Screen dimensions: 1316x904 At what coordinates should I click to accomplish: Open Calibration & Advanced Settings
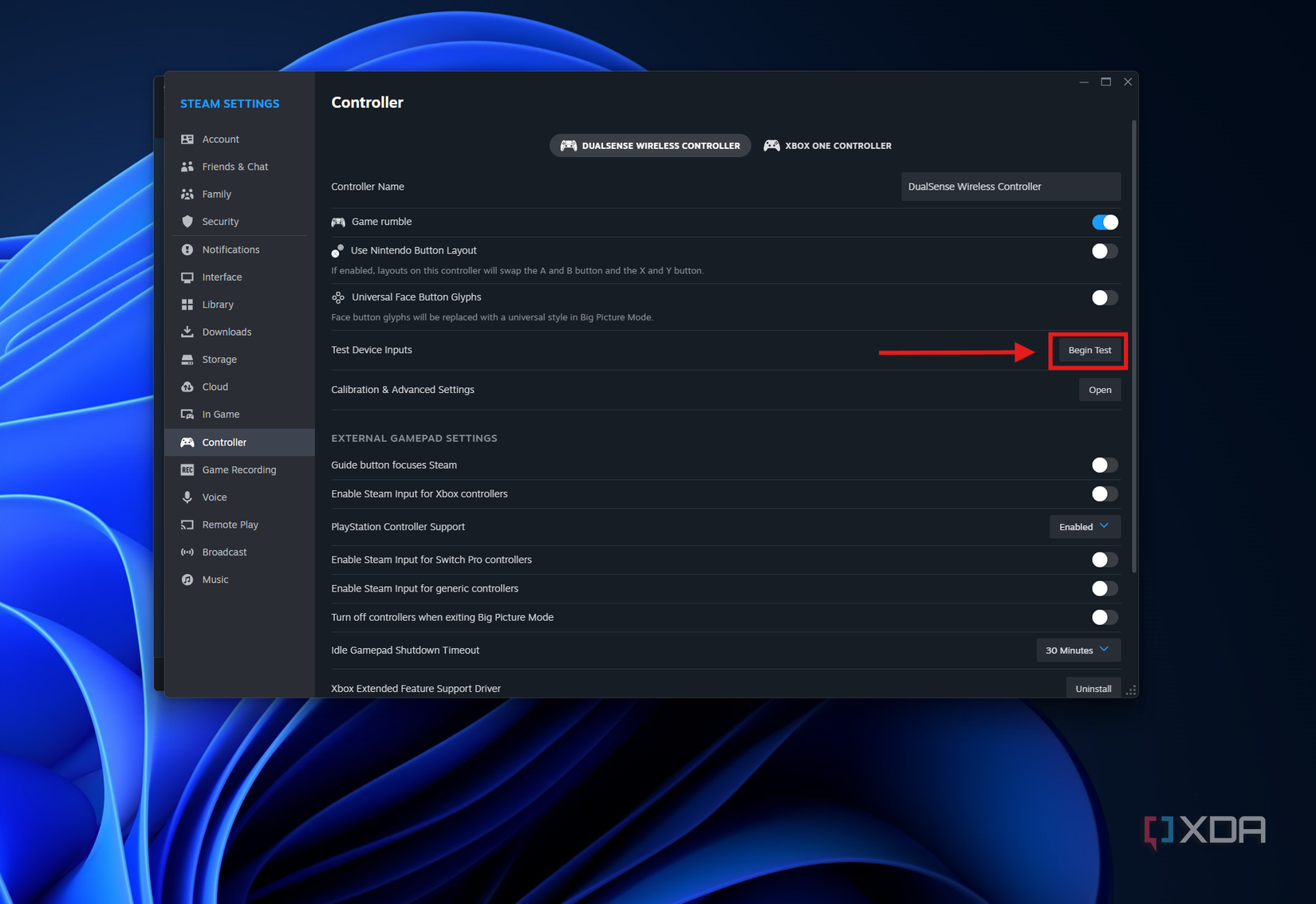[1100, 390]
